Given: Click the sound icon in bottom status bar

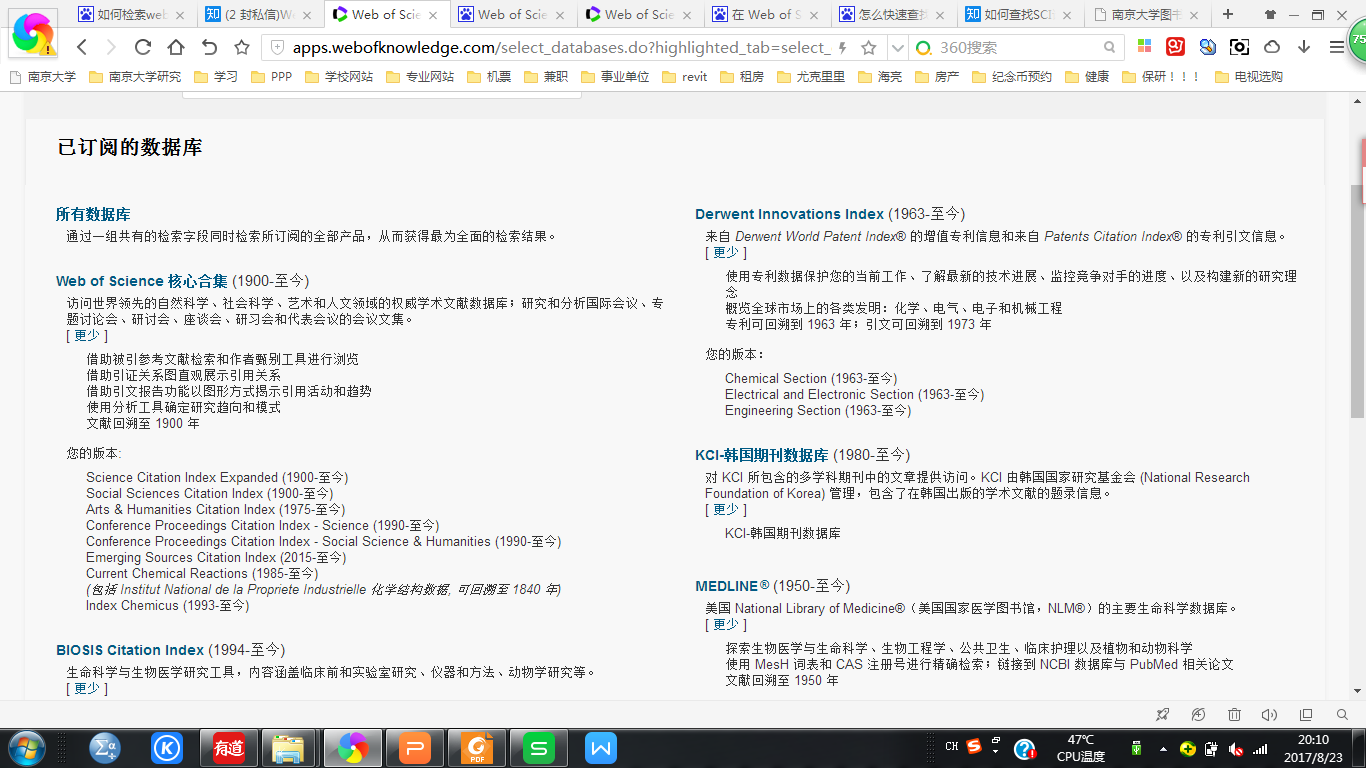Looking at the screenshot, I should [x=1270, y=714].
